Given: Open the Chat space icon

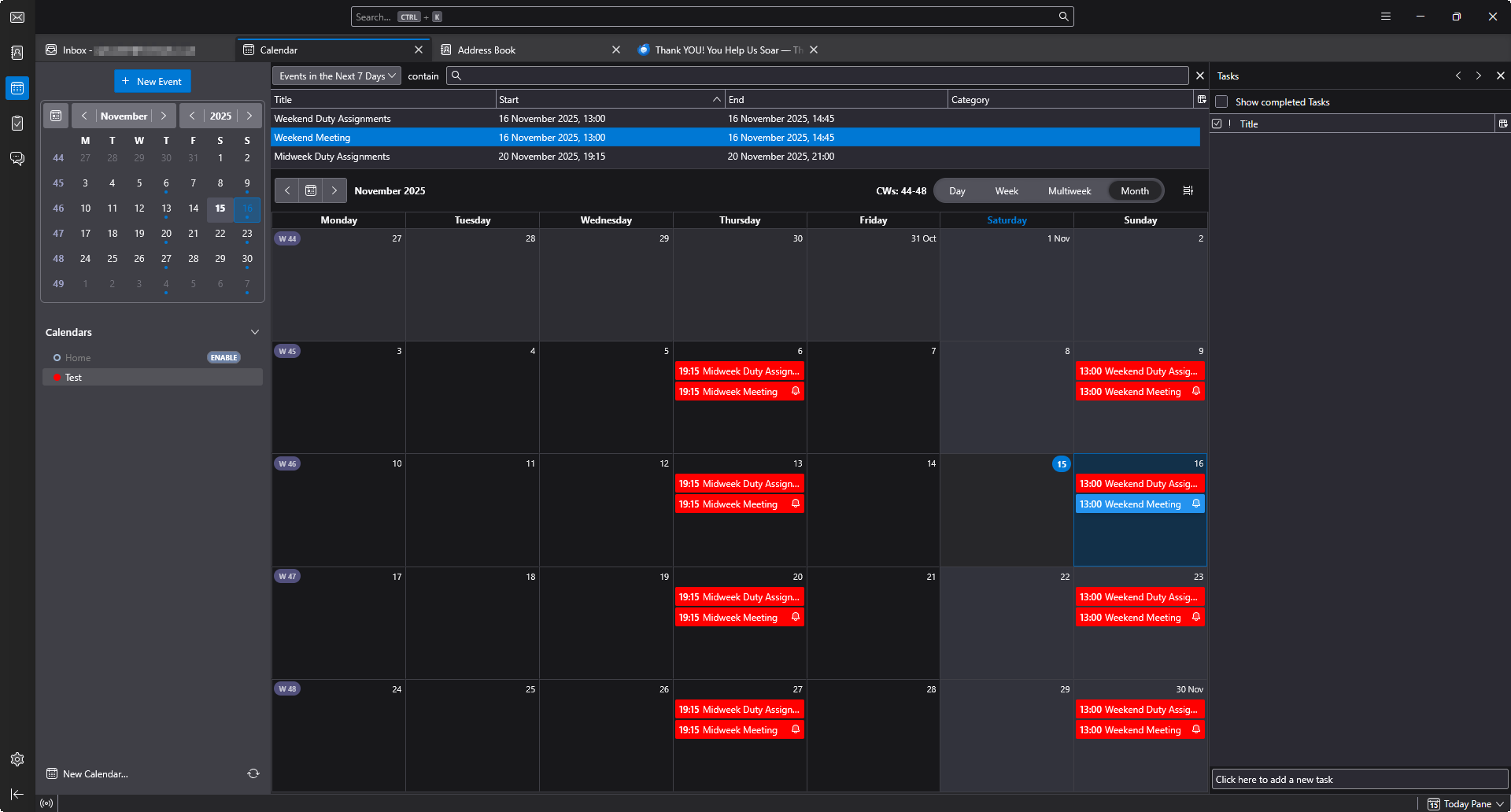Looking at the screenshot, I should (17, 158).
